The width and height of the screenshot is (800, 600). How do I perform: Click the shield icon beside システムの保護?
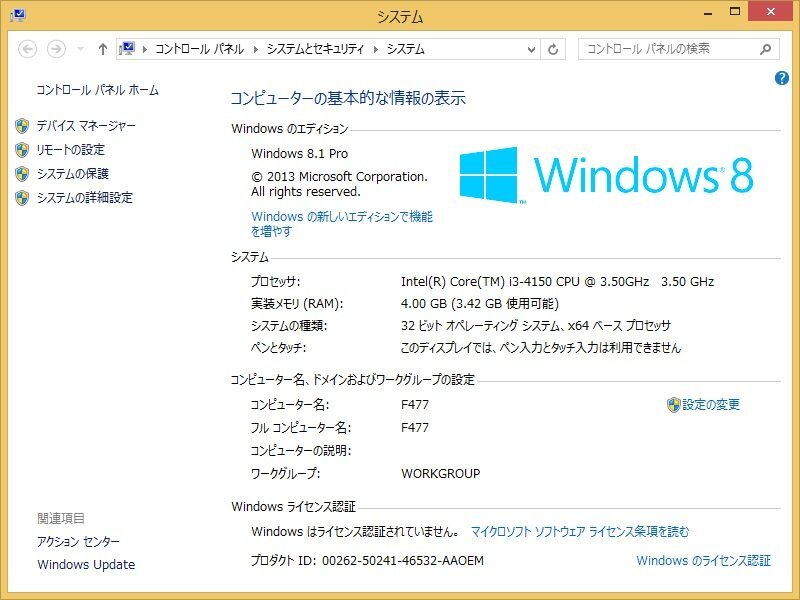pyautogui.click(x=22, y=173)
